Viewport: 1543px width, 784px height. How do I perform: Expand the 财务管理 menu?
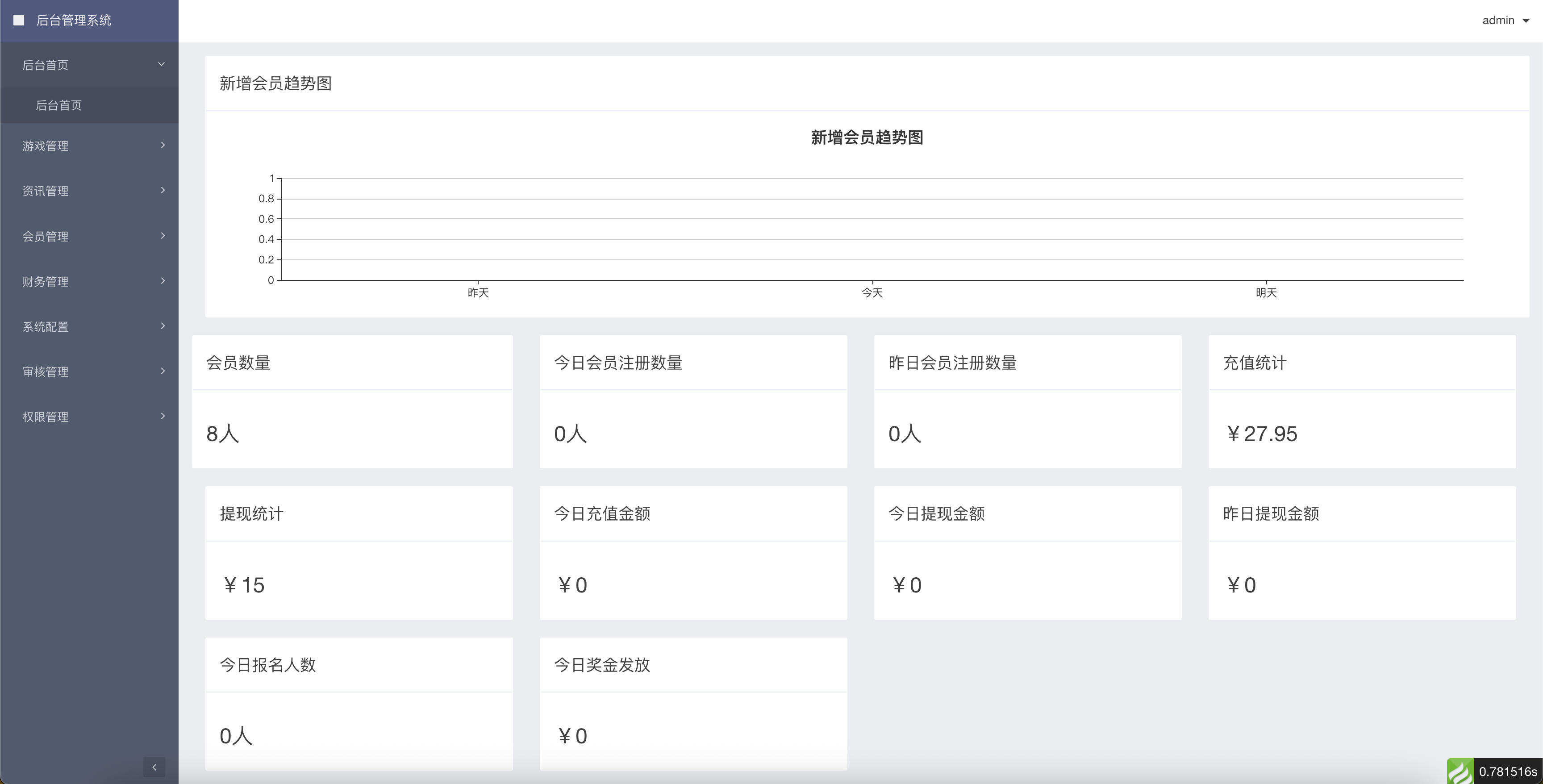pyautogui.click(x=90, y=281)
